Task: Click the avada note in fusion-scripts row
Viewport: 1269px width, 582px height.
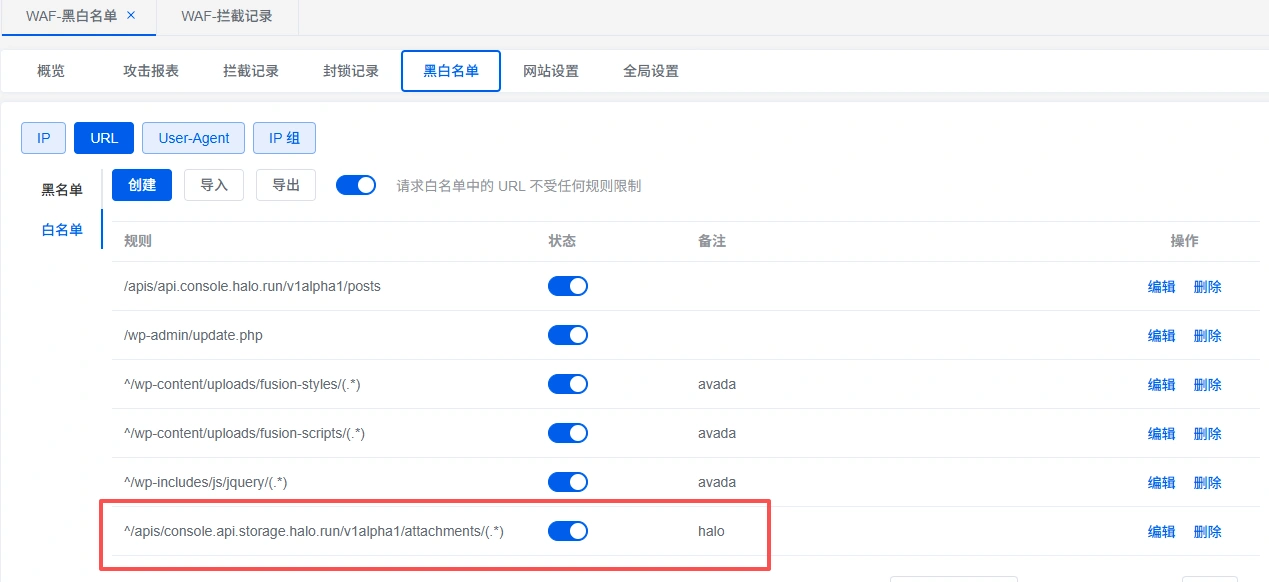Action: 717,433
